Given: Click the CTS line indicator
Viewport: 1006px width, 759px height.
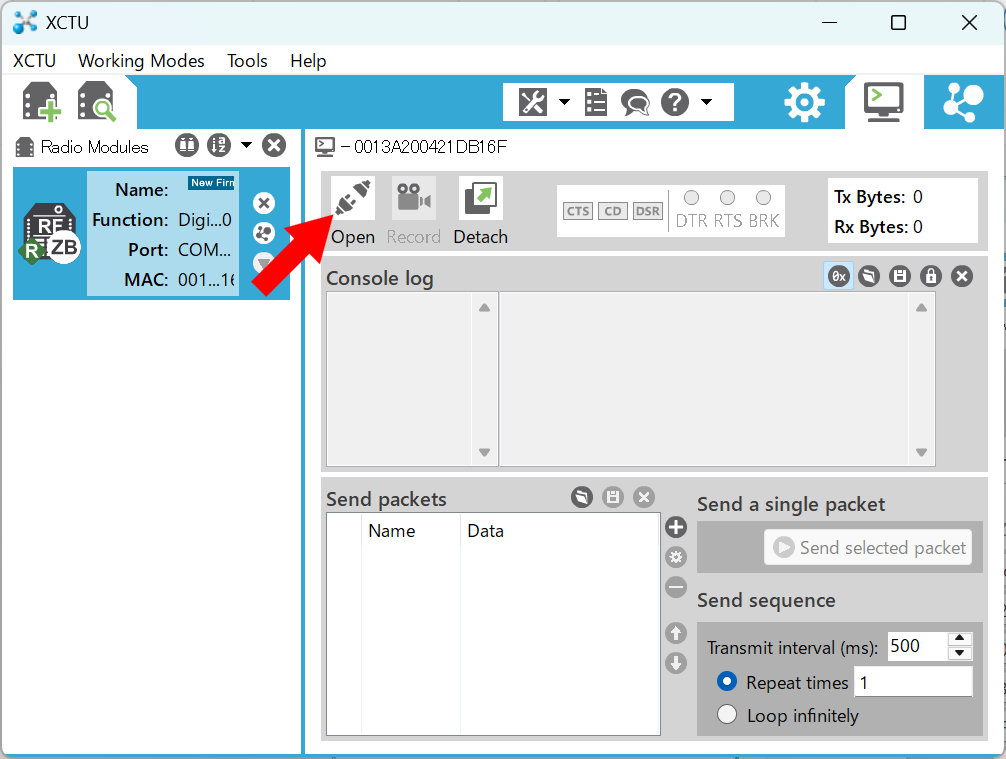Looking at the screenshot, I should point(578,211).
